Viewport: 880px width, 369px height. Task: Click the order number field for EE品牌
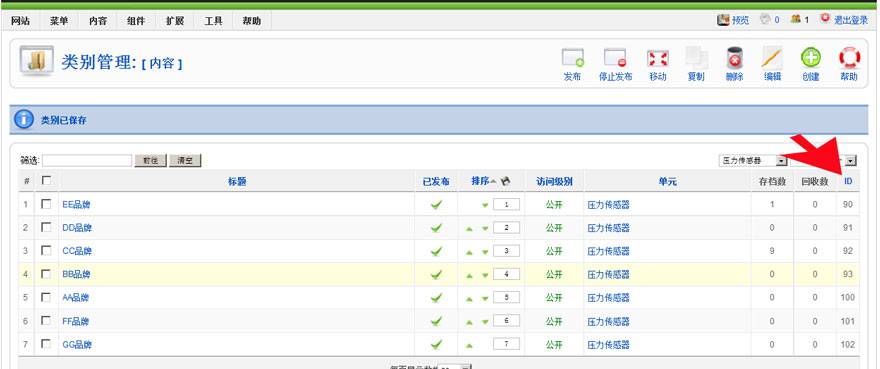506,205
